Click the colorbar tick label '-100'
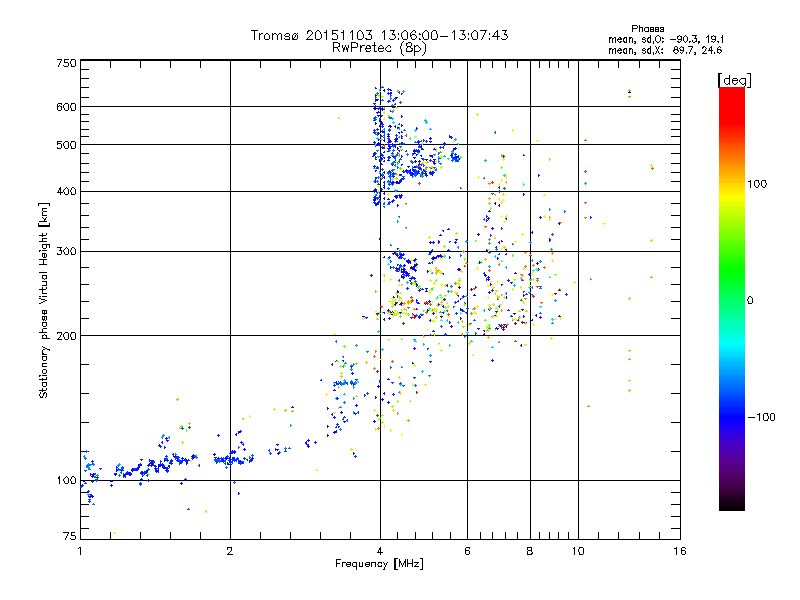This screenshot has height=600, width=800. click(x=761, y=417)
